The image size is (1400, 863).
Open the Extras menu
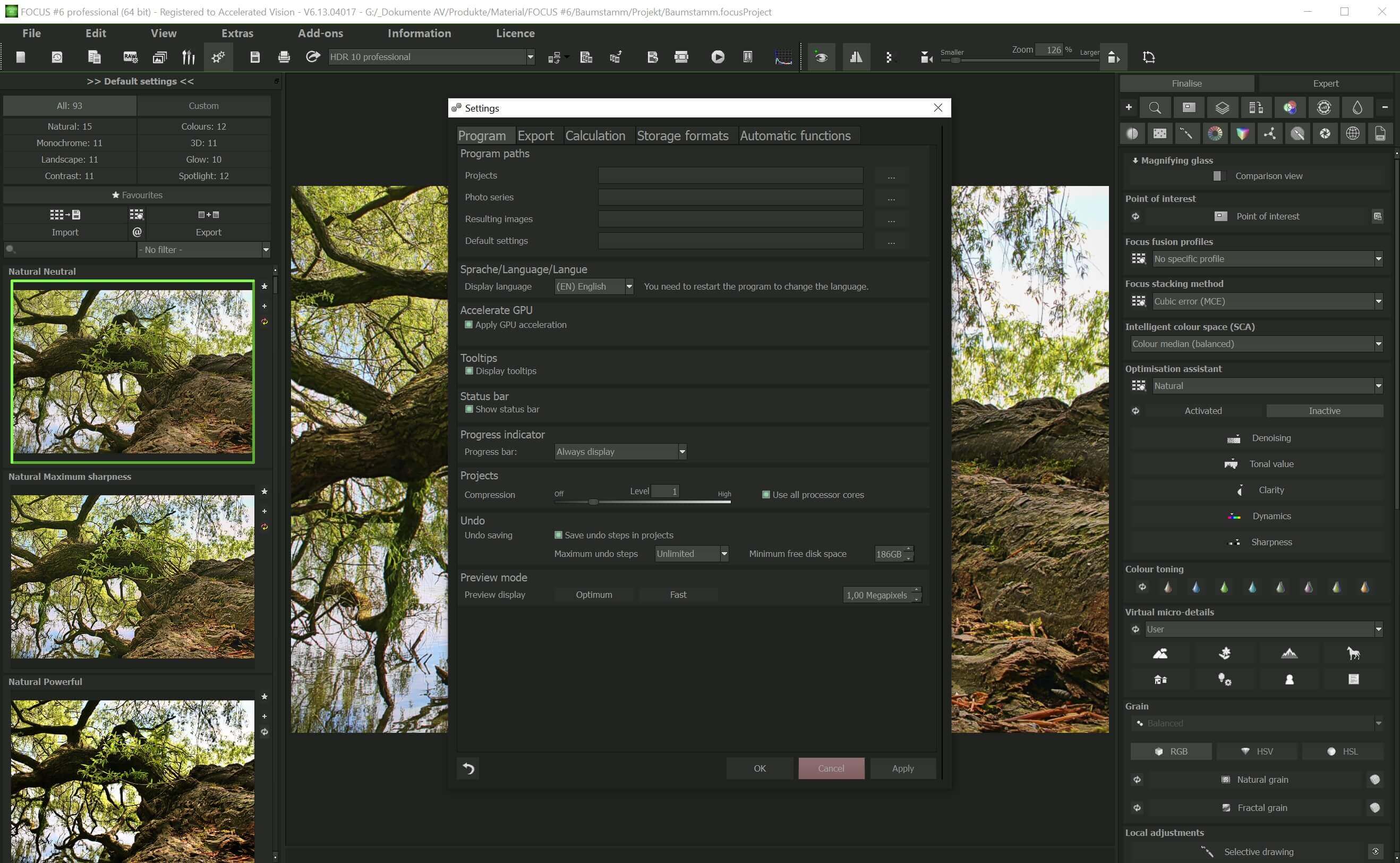tap(237, 33)
